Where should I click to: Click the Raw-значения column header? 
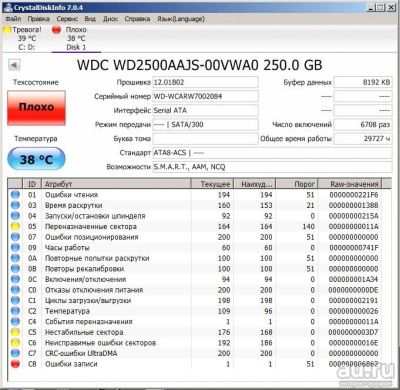tap(350, 184)
